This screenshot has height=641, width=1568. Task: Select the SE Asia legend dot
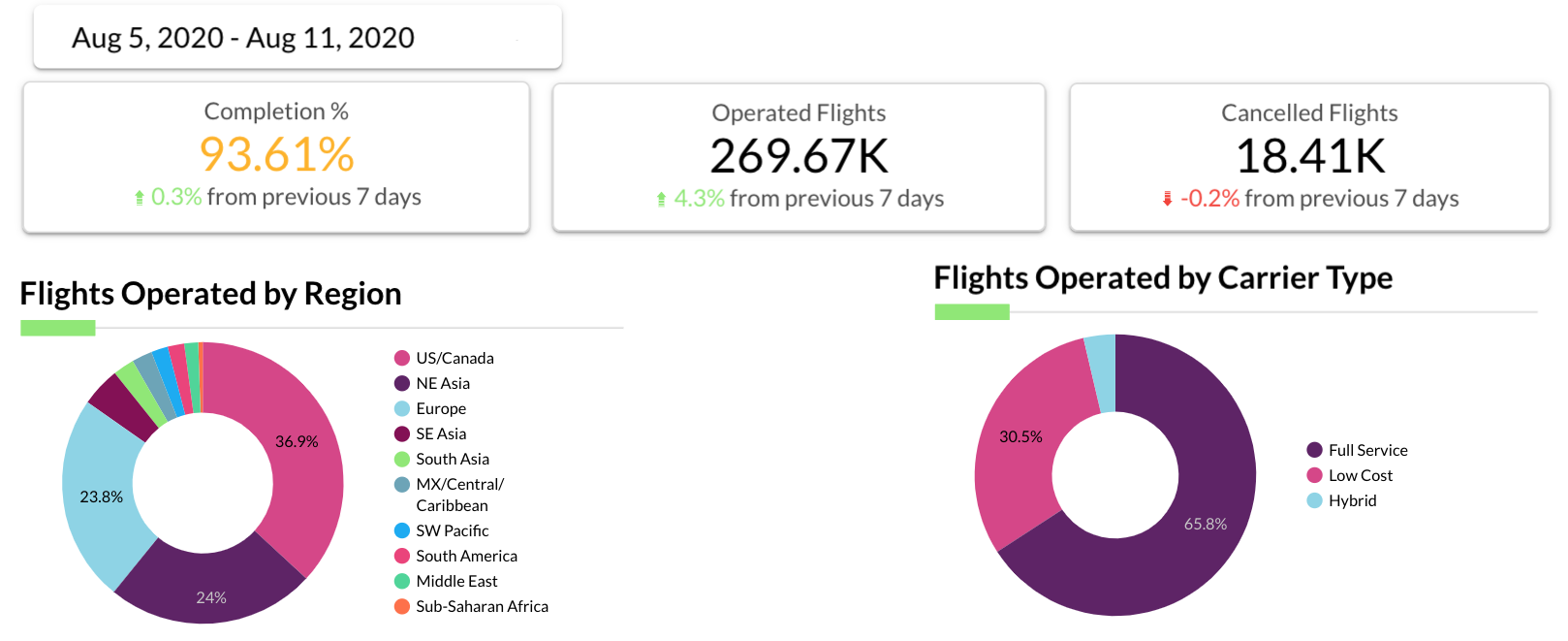(402, 433)
